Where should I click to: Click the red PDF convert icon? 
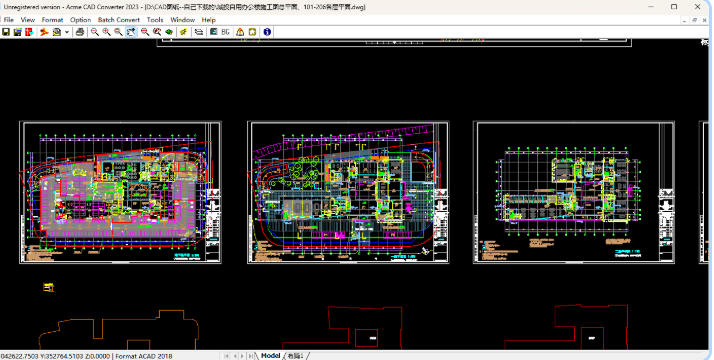[29, 32]
